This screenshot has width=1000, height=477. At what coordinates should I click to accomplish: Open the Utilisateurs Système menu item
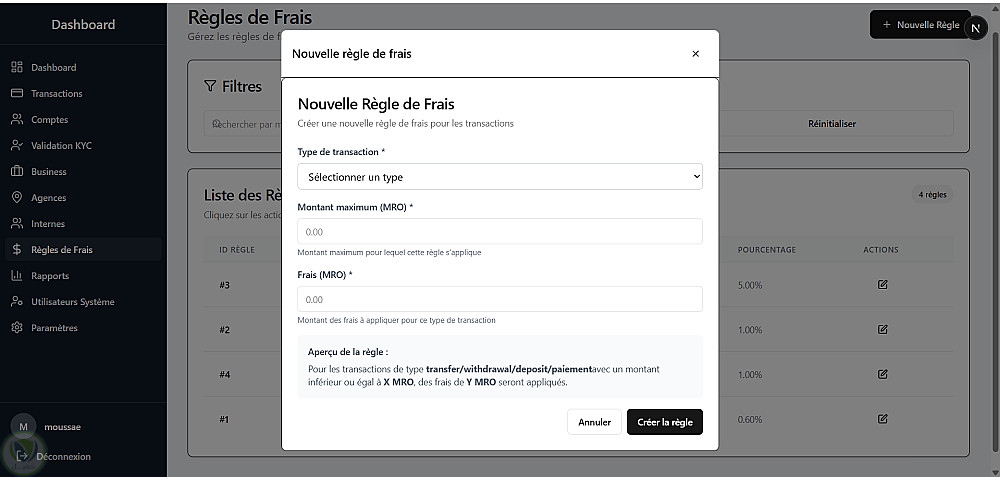point(72,302)
